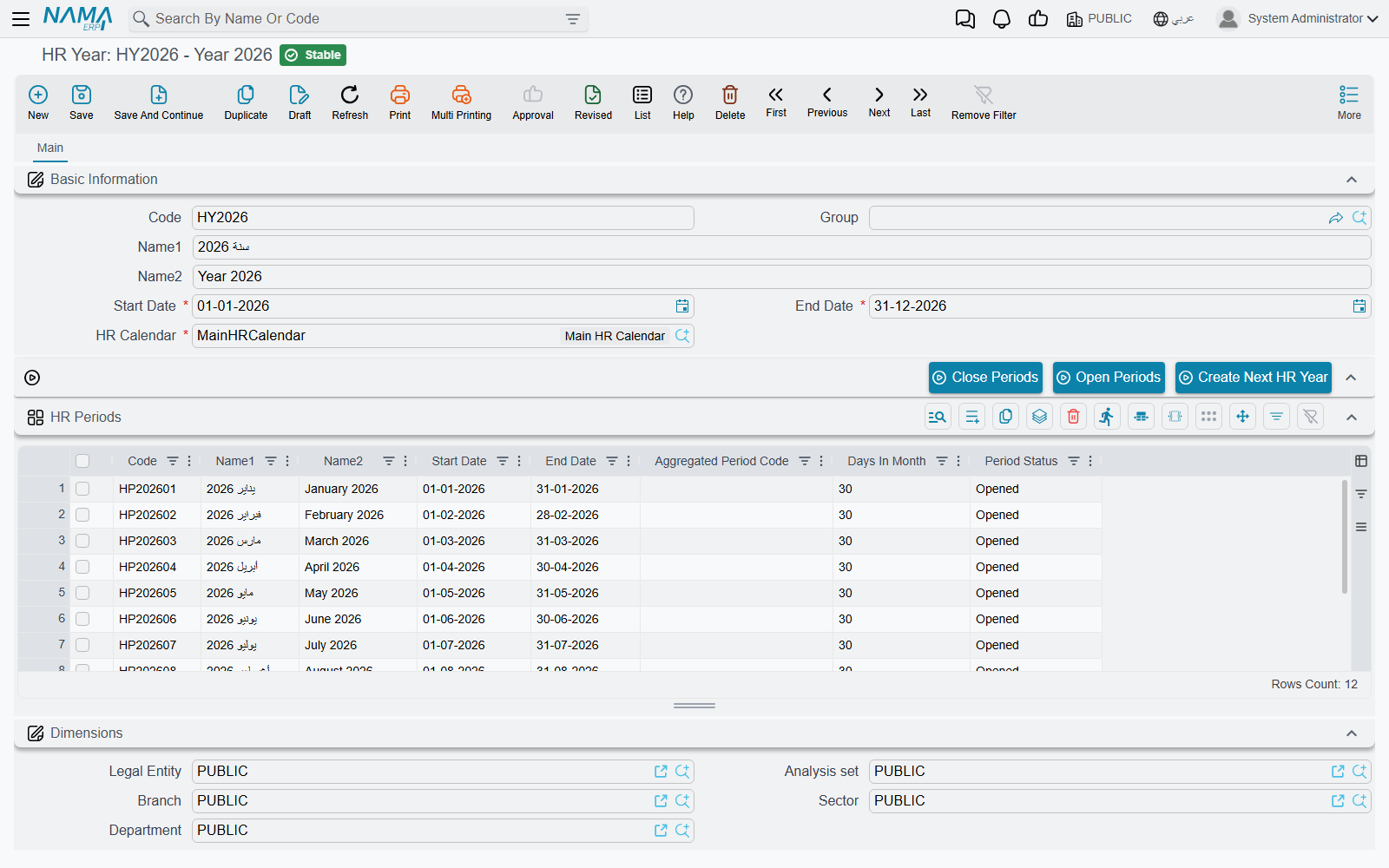The height and width of the screenshot is (868, 1389).
Task: Select the Main tab
Action: 50,148
